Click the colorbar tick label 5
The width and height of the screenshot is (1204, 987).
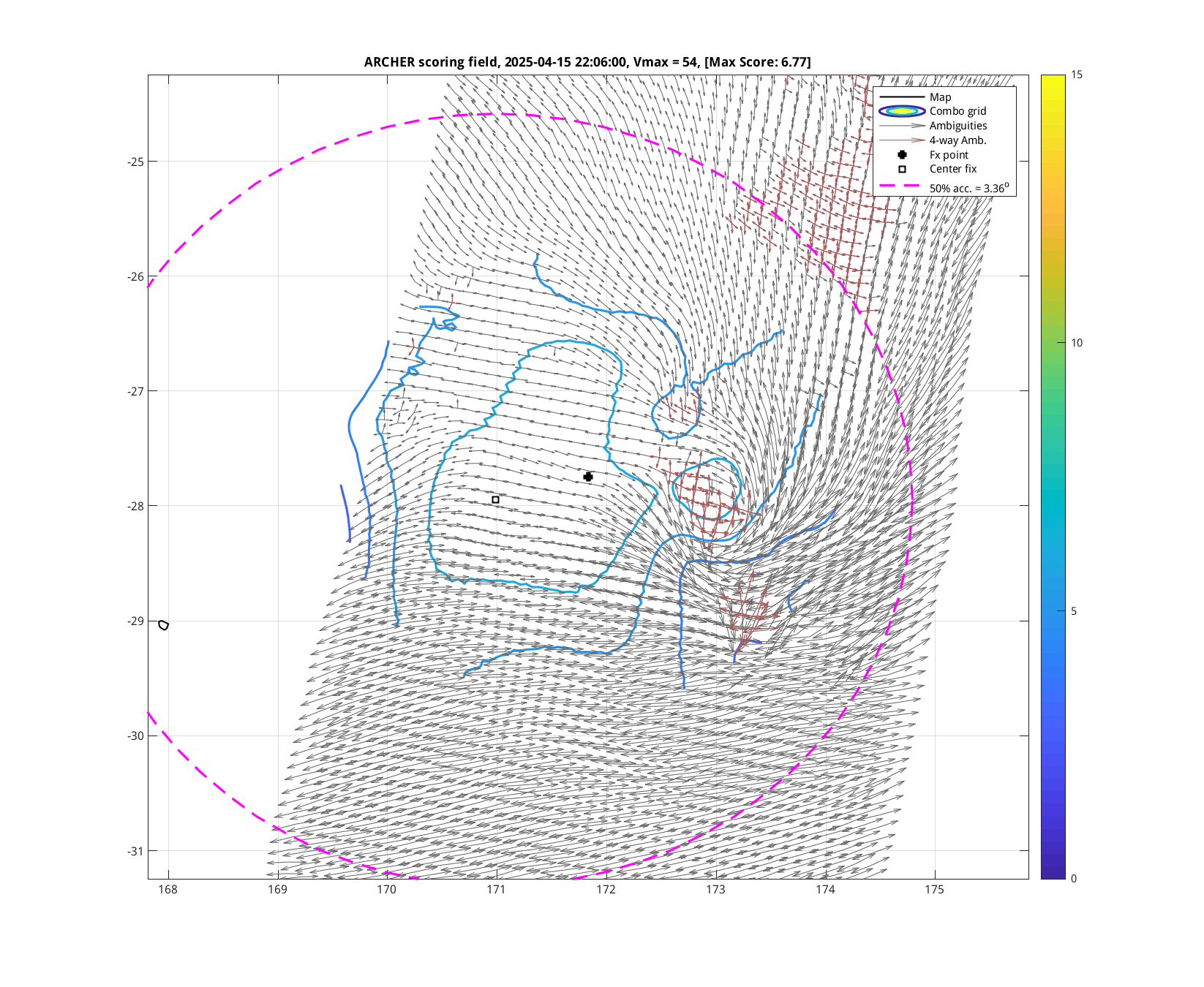[1073, 611]
